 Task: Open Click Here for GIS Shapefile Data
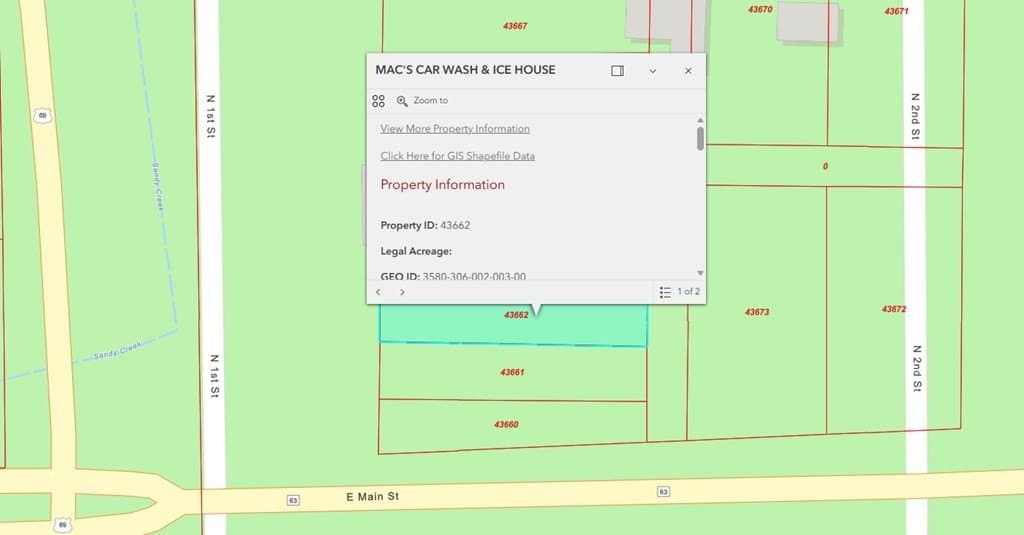458,156
